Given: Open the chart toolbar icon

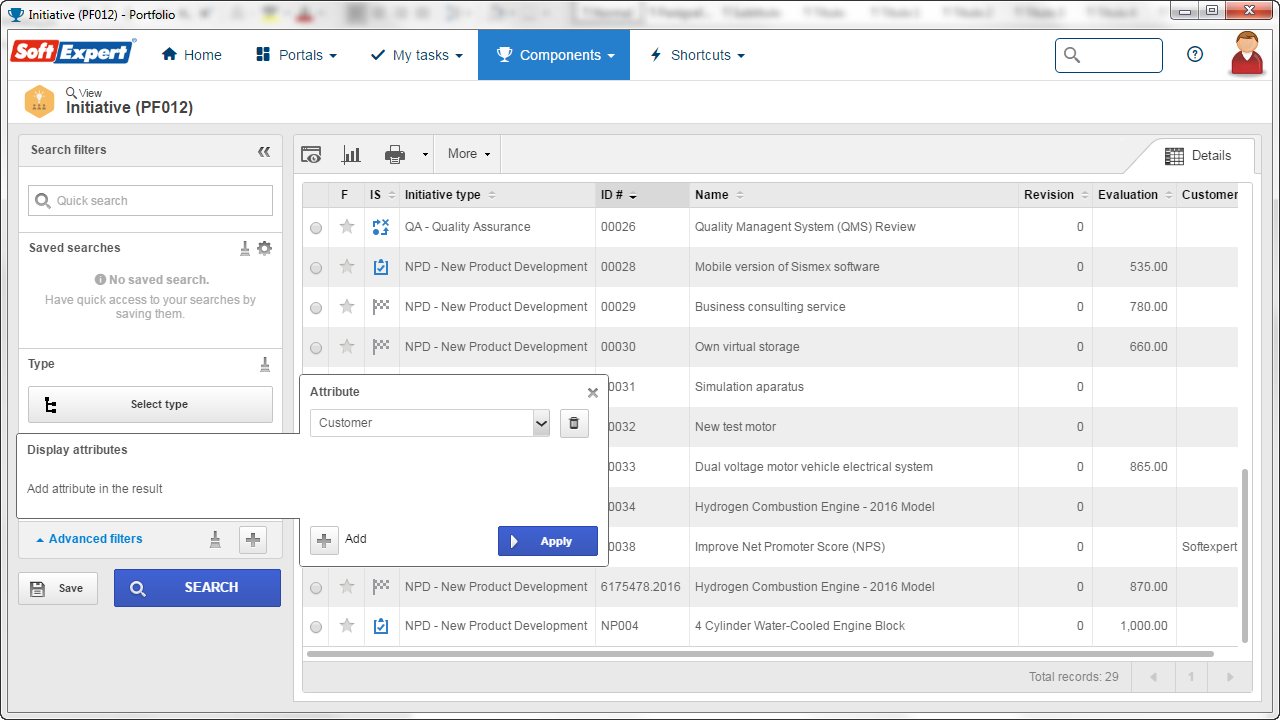Looking at the screenshot, I should coord(351,154).
